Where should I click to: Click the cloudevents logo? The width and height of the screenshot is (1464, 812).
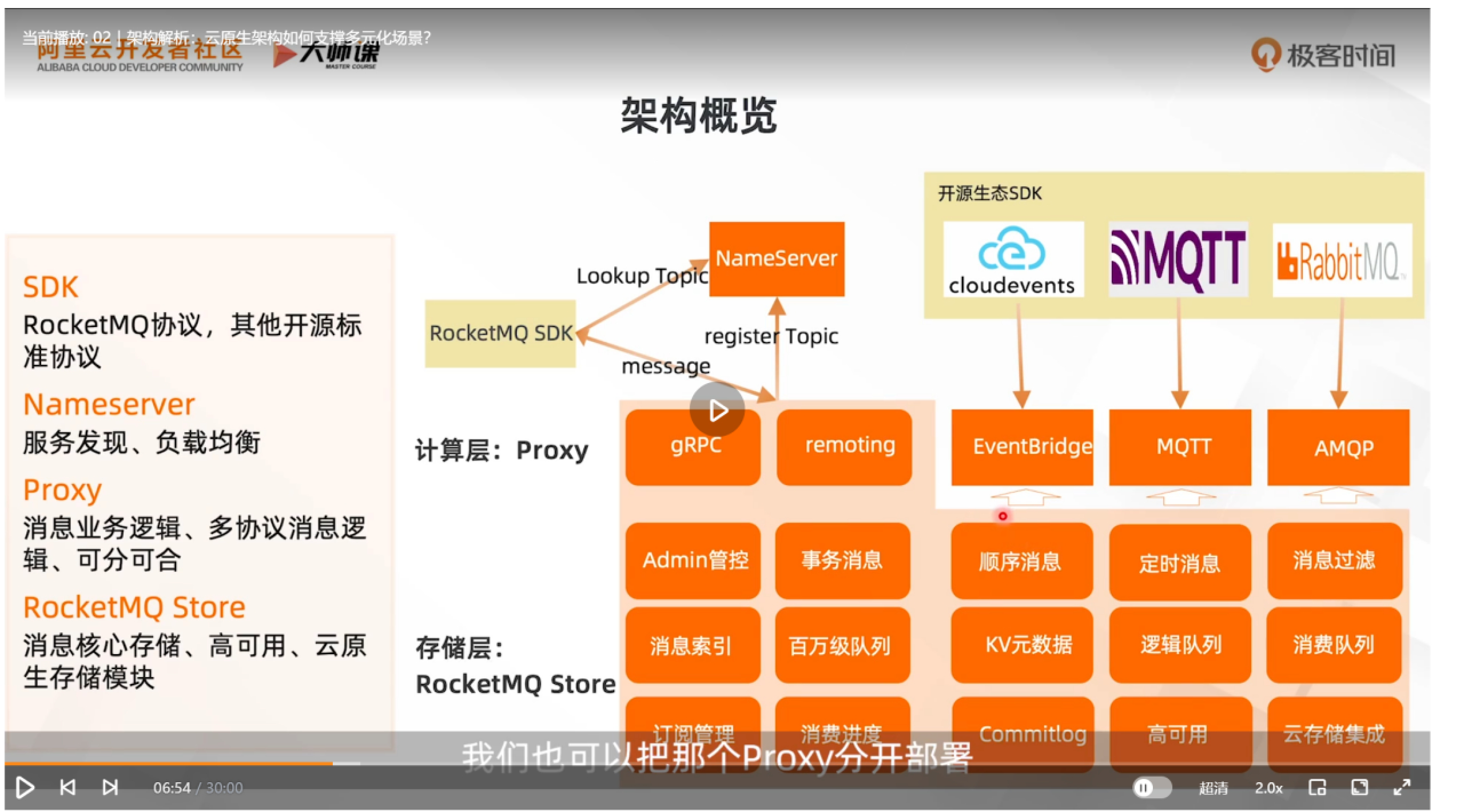[1013, 259]
